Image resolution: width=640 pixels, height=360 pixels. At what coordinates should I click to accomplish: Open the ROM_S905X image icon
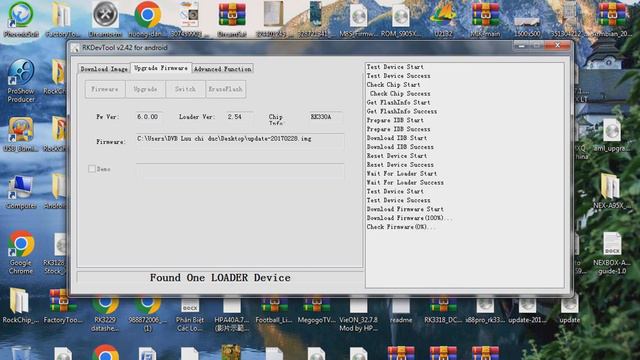click(x=401, y=20)
